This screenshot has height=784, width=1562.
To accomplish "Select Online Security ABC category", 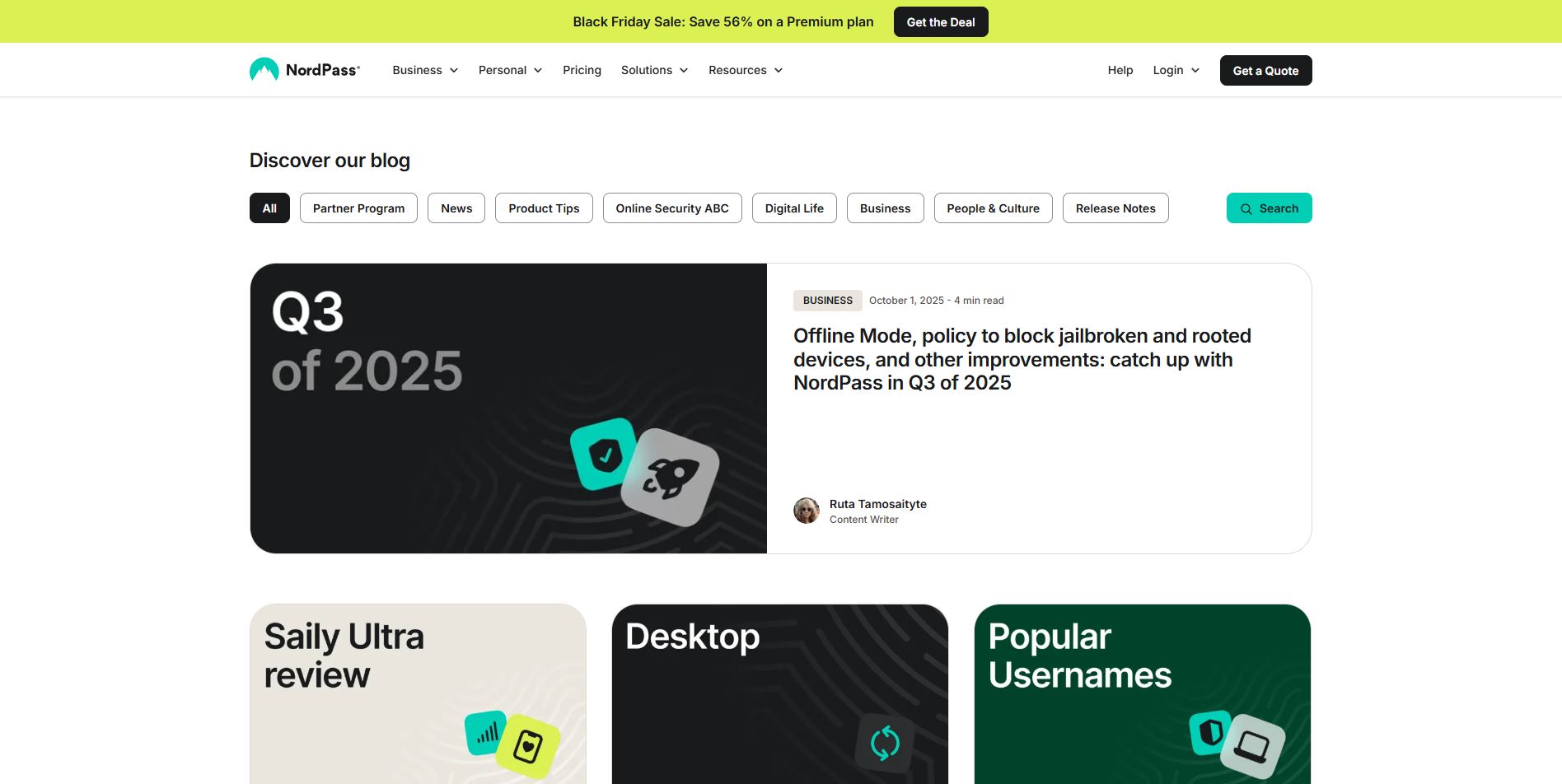I will 672,208.
